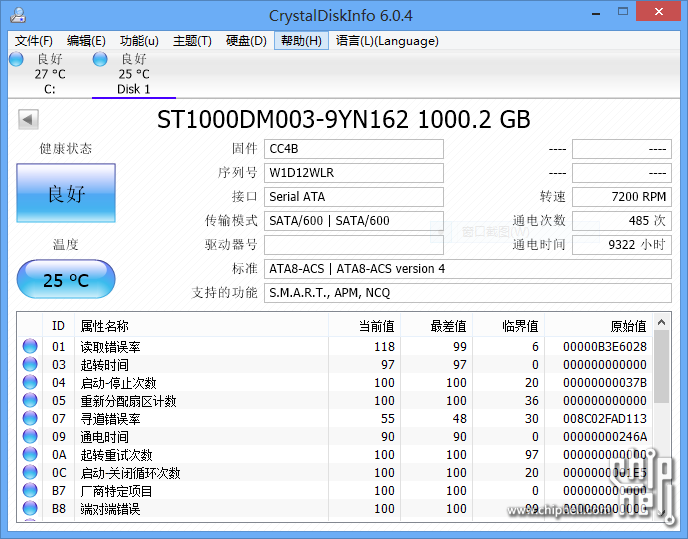The image size is (688, 539).
Task: Click attribute name 起转重试次数
Action: [x=116, y=455]
